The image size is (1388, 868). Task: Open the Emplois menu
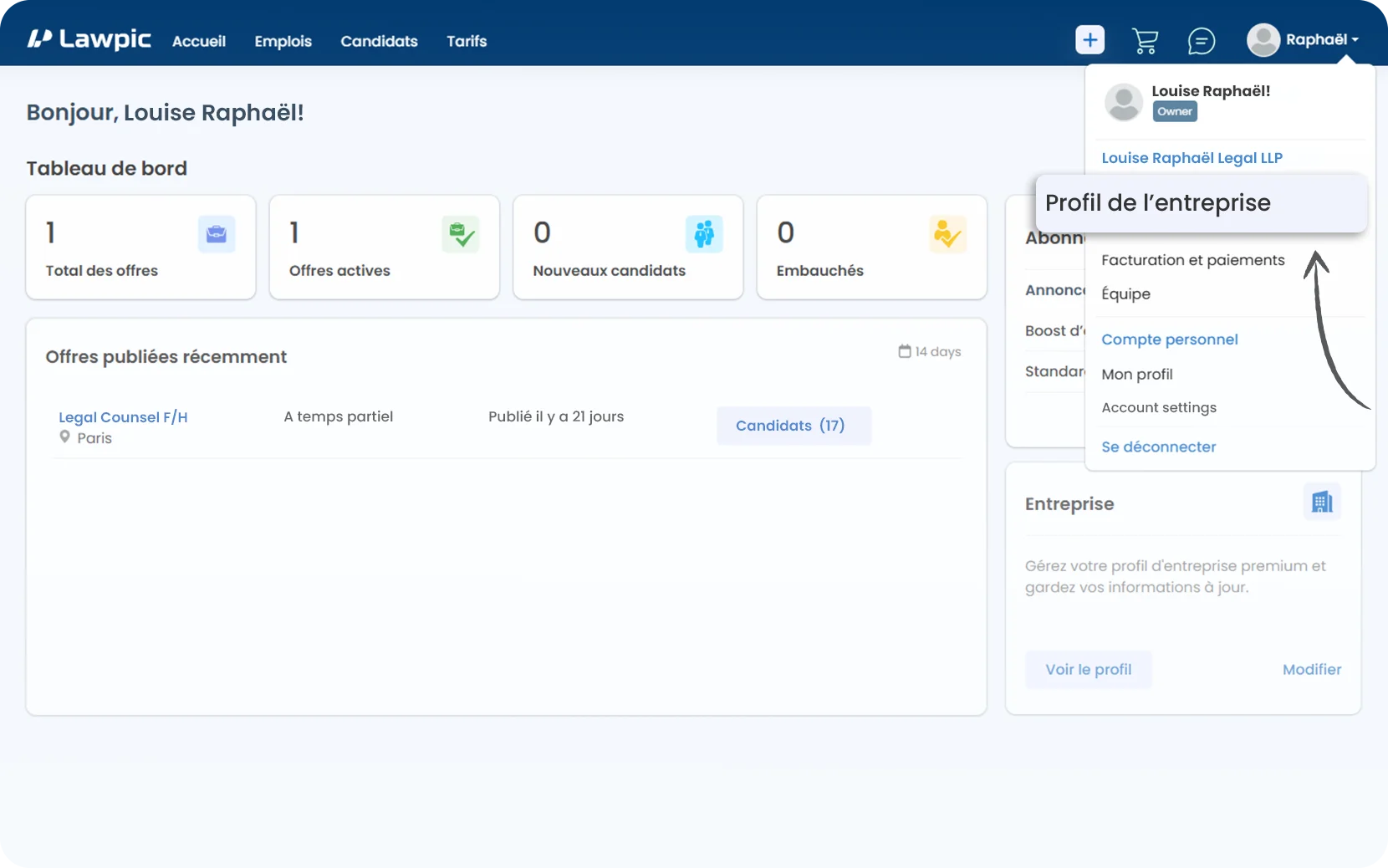[283, 41]
